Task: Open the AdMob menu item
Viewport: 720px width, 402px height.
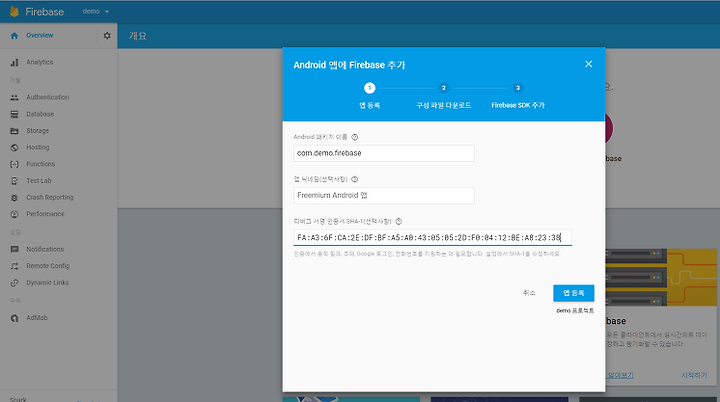Action: point(37,318)
